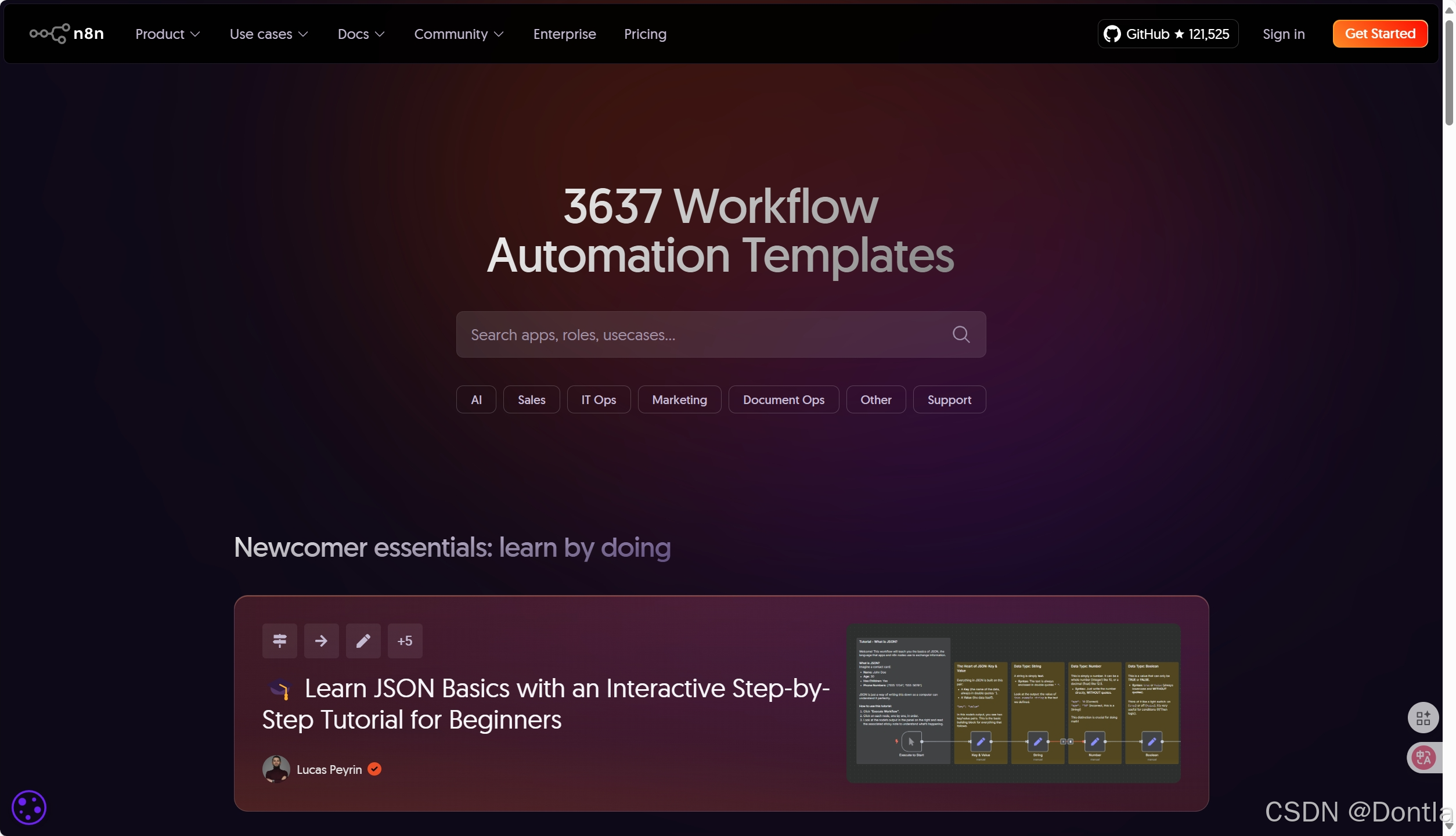The image size is (1456, 836).
Task: Open the cookie preferences icon
Action: [x=28, y=807]
